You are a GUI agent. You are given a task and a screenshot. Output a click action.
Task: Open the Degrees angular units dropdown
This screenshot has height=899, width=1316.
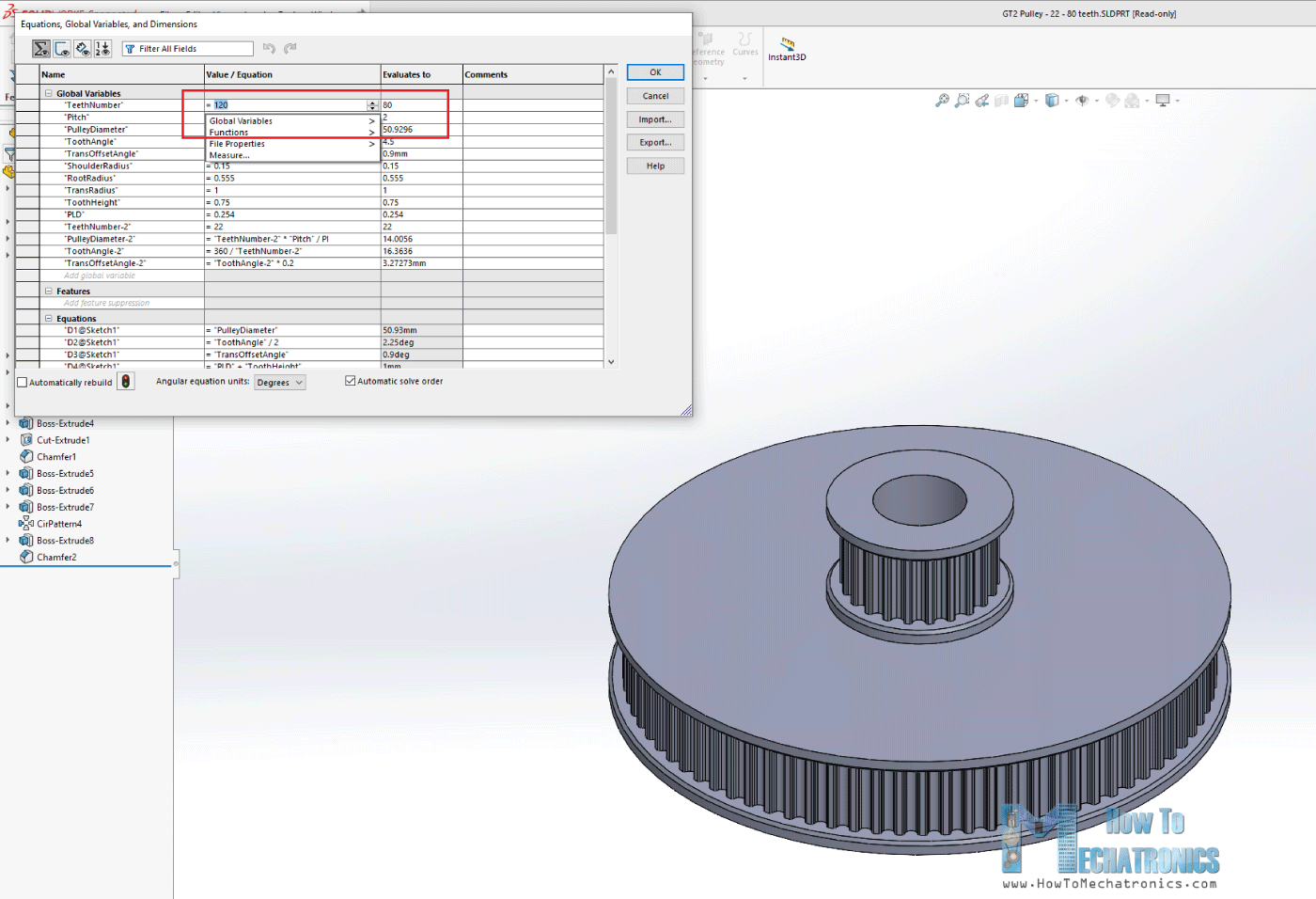tap(279, 382)
